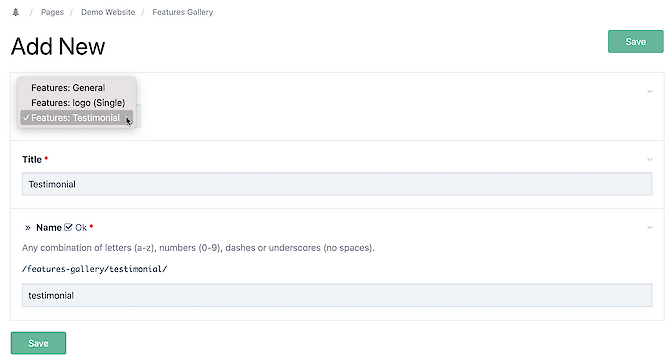Click the Add New page heading
Viewport: 671px width, 363px height.
click(x=58, y=46)
